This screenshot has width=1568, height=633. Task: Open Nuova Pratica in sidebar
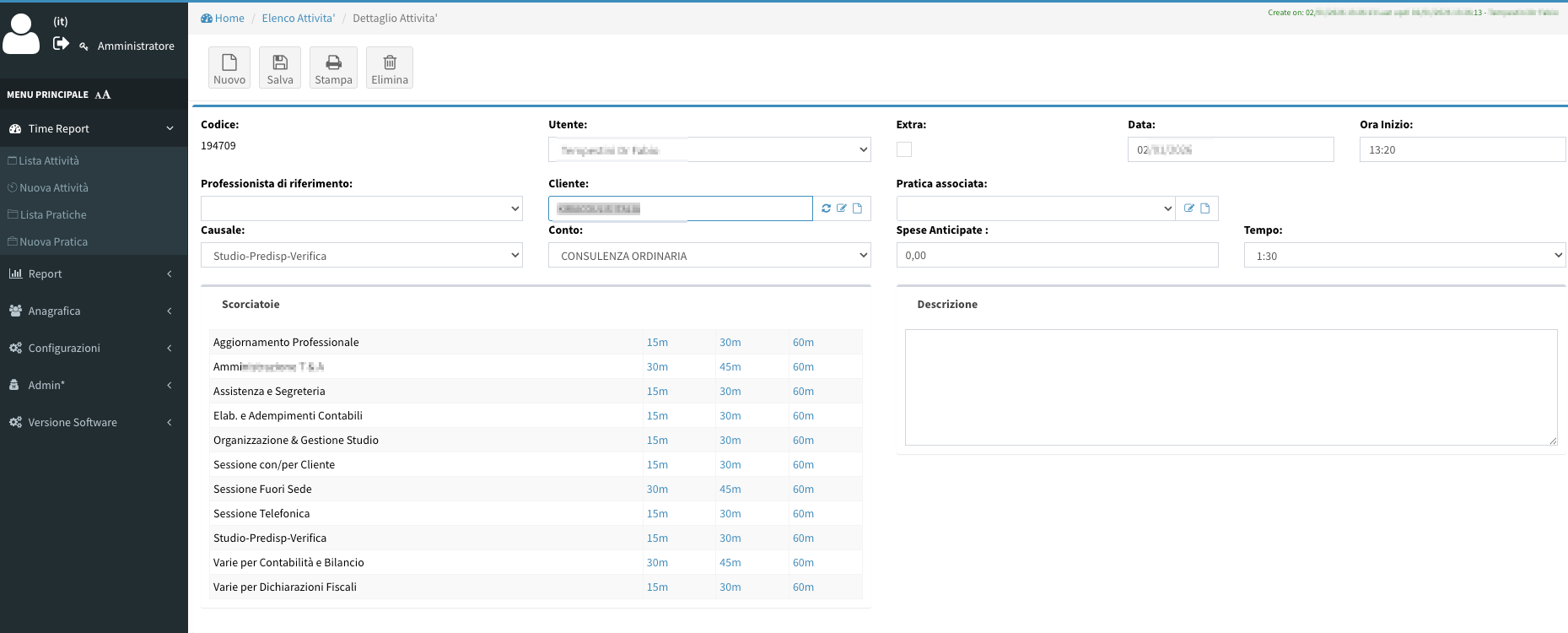click(x=53, y=241)
